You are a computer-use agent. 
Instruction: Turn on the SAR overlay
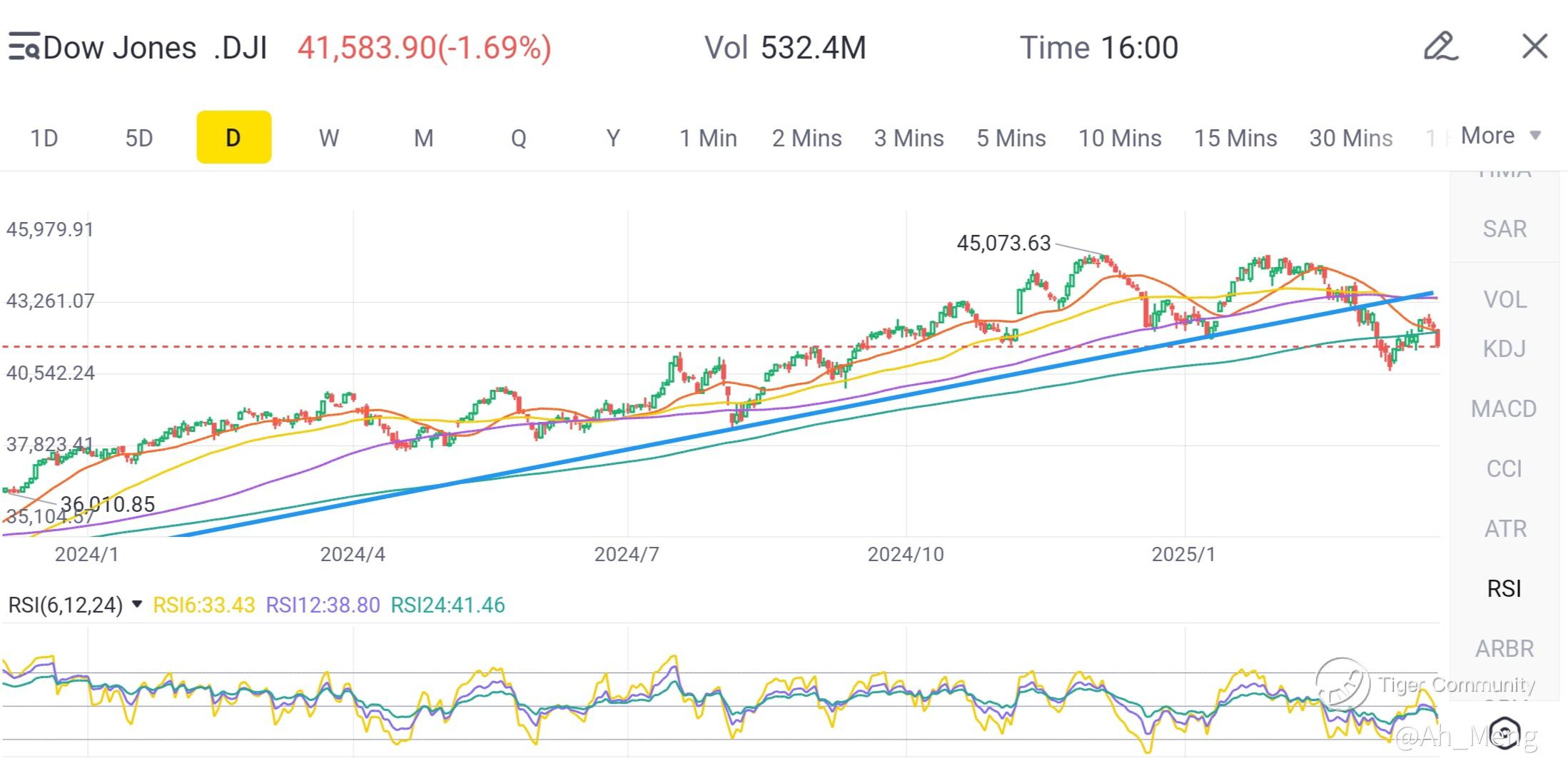coord(1504,229)
